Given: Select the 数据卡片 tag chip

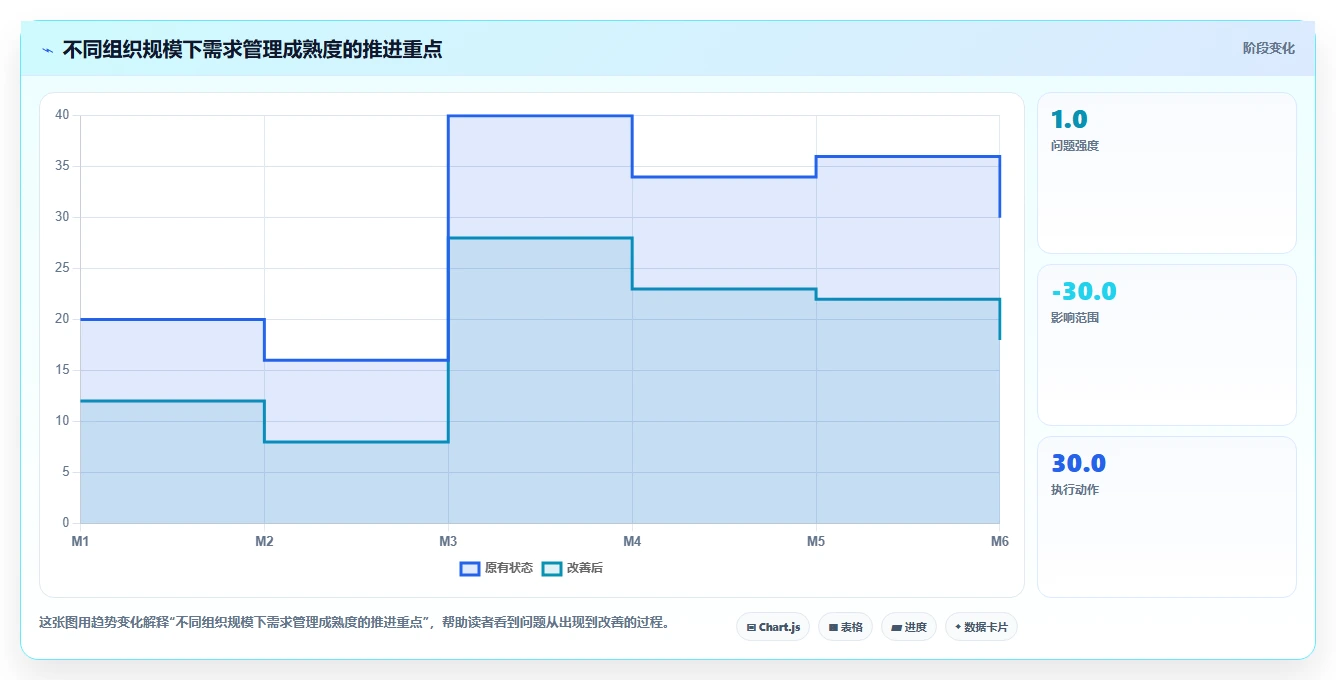Looking at the screenshot, I should (981, 627).
